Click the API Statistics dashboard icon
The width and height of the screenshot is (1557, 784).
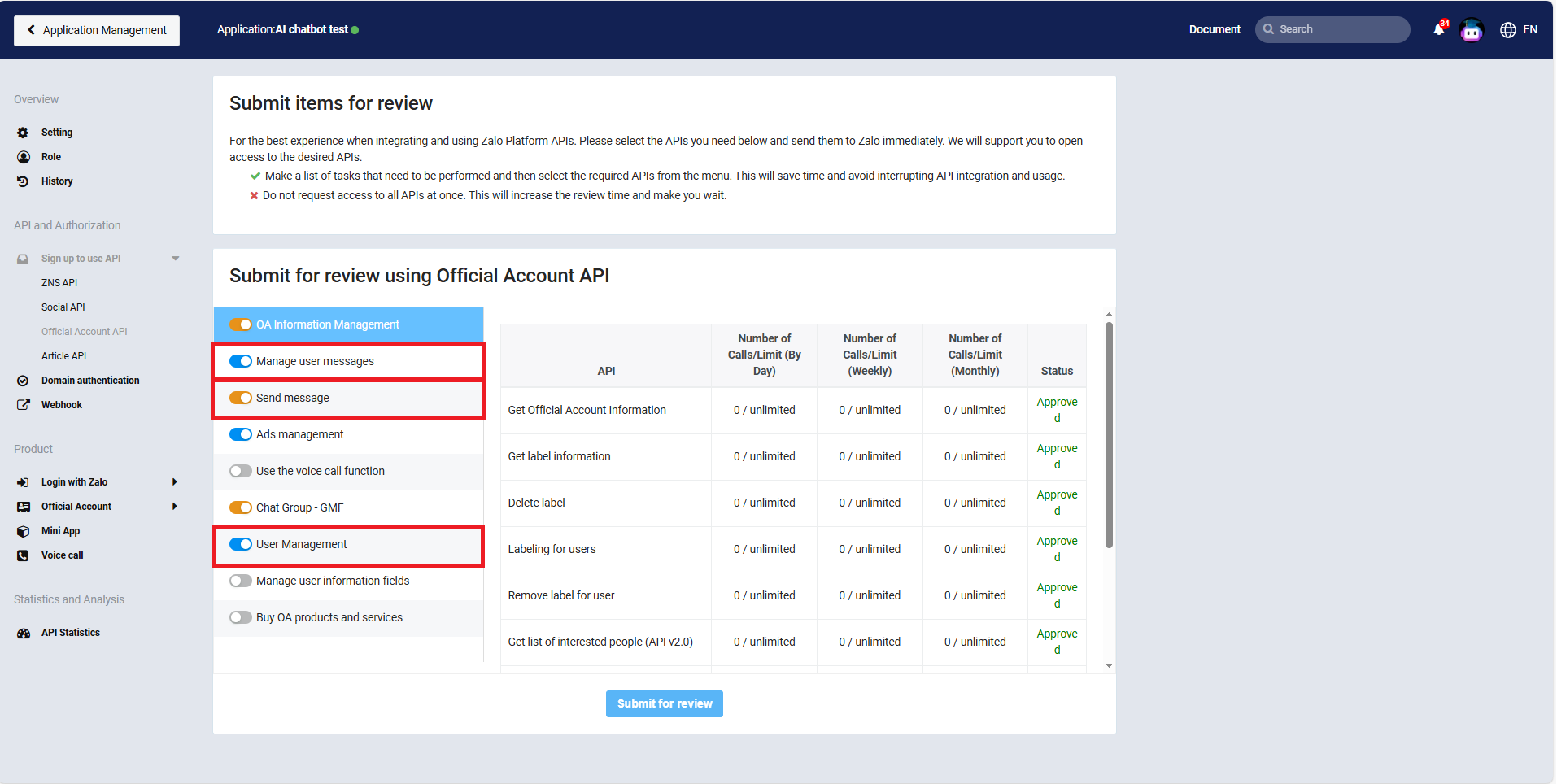click(x=23, y=633)
